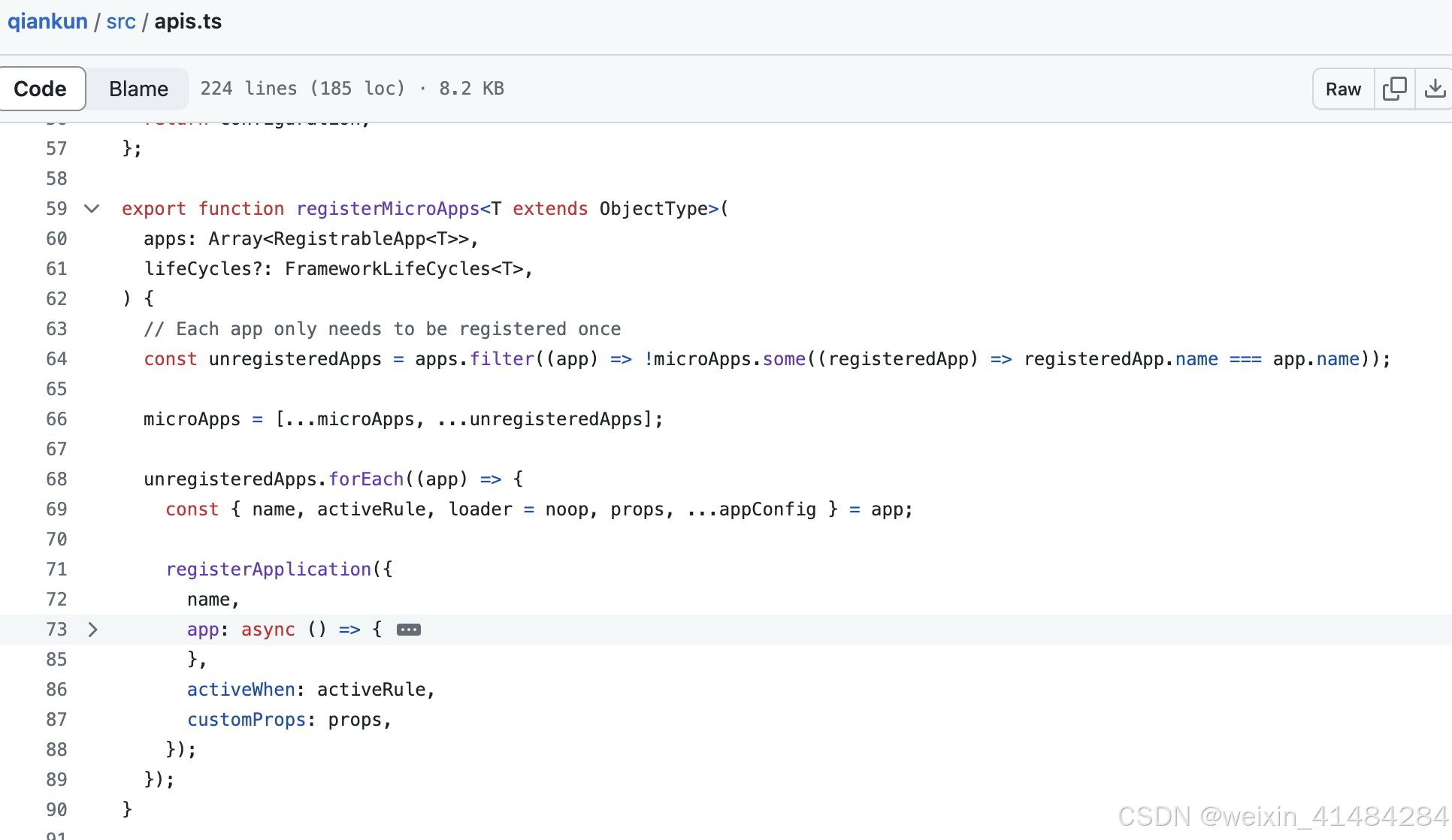Click line number 64
The width and height of the screenshot is (1452, 840).
coord(56,359)
